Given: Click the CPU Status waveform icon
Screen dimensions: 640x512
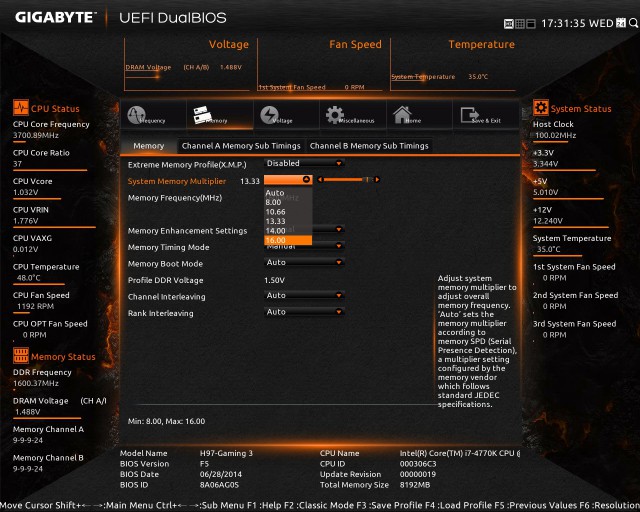Looking at the screenshot, I should (x=20, y=108).
